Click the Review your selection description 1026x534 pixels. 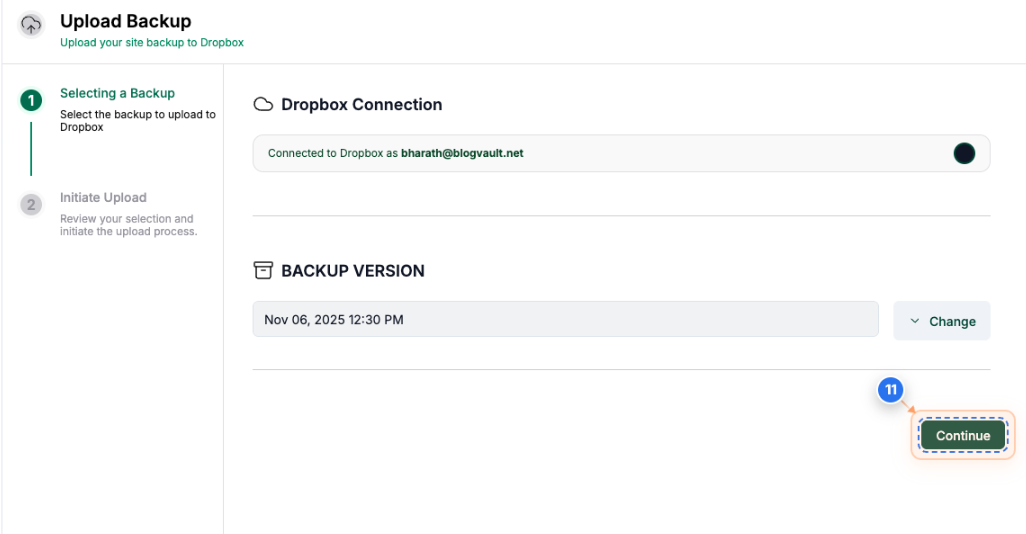pos(129,225)
